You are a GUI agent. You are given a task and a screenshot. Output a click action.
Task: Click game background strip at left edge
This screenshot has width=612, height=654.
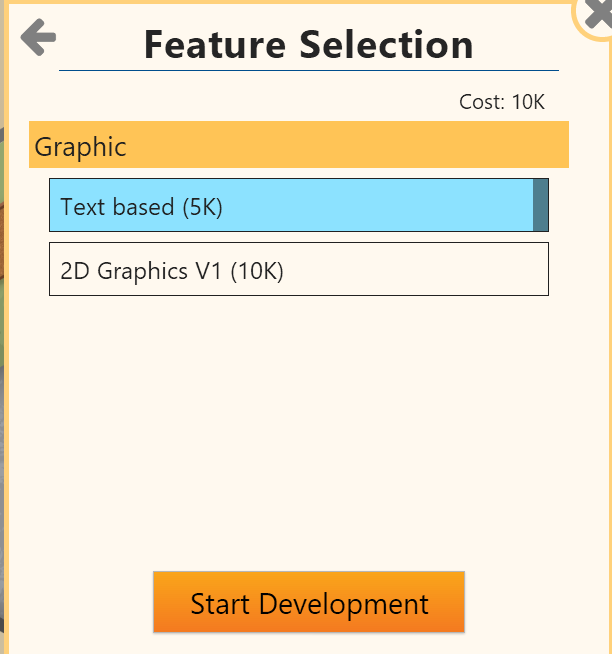(x=3, y=300)
